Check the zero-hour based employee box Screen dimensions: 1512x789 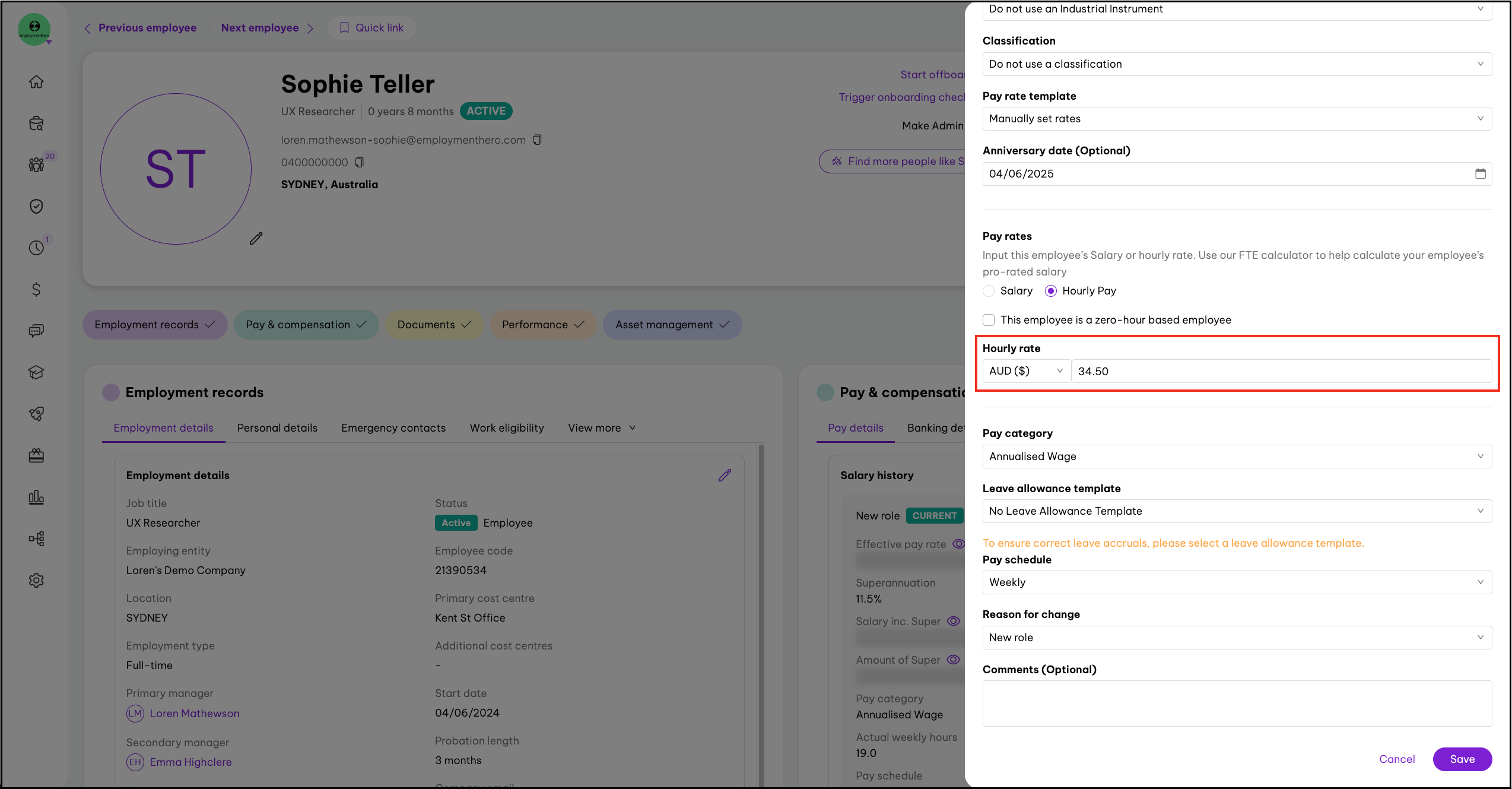[989, 320]
